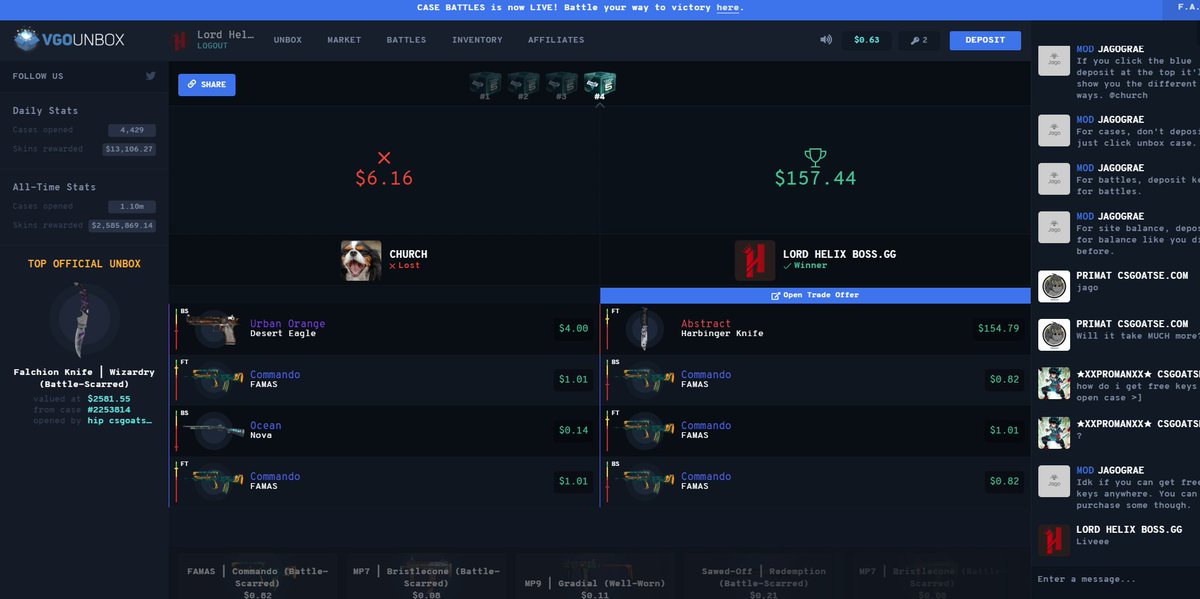Open the Abstract Harbinger Knife skin image

click(644, 328)
